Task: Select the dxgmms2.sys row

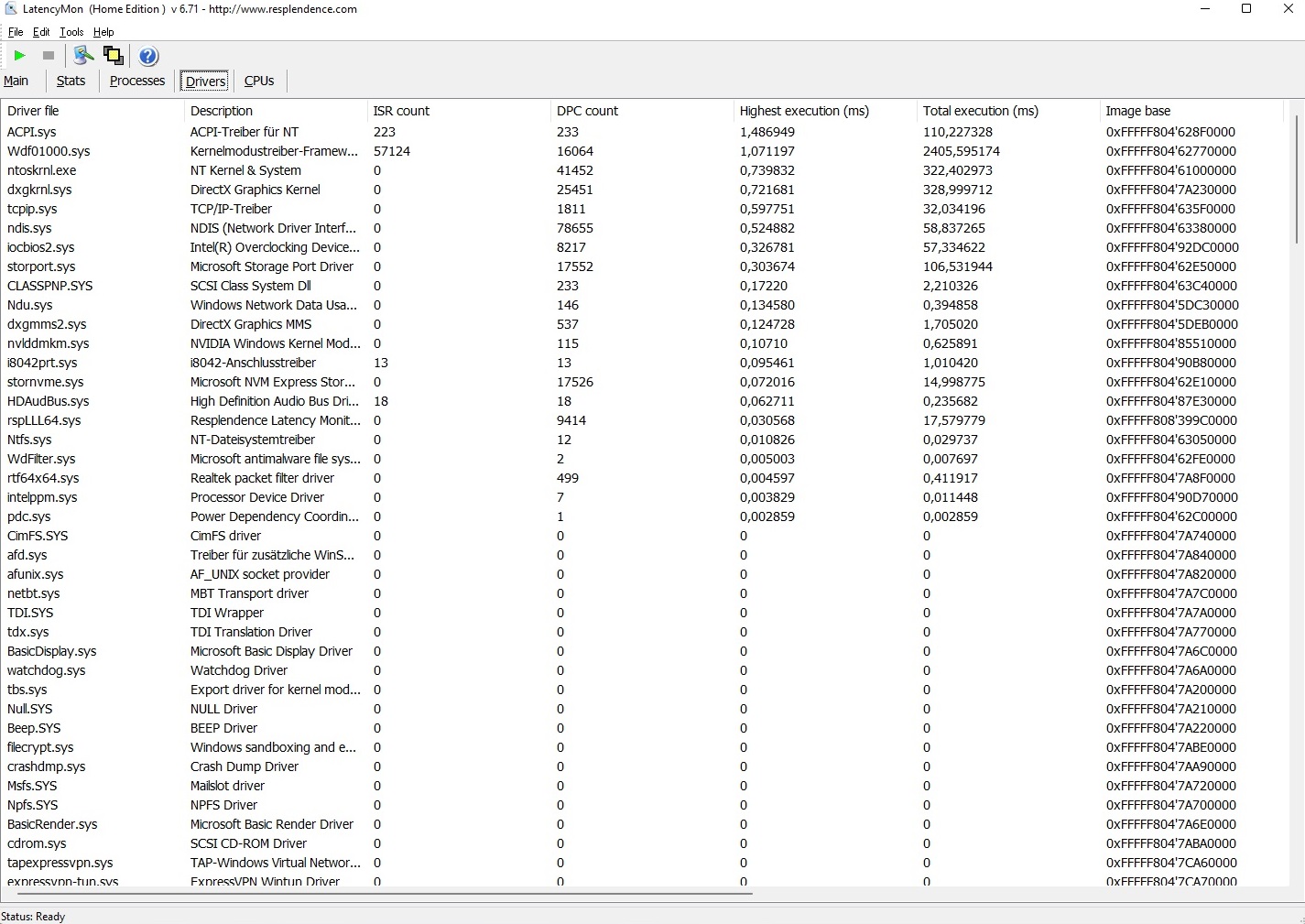Action: pos(645,324)
